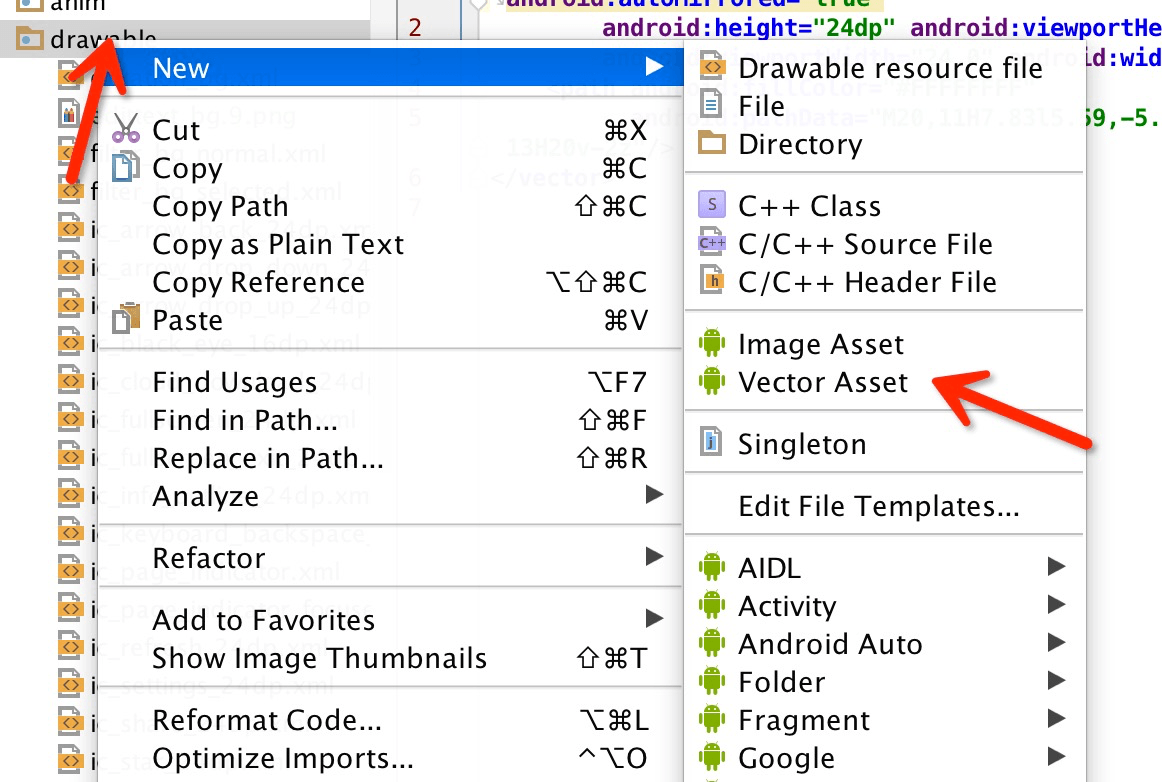Open the Google submenu
The height and width of the screenshot is (782, 1162).
pyautogui.click(x=886, y=758)
